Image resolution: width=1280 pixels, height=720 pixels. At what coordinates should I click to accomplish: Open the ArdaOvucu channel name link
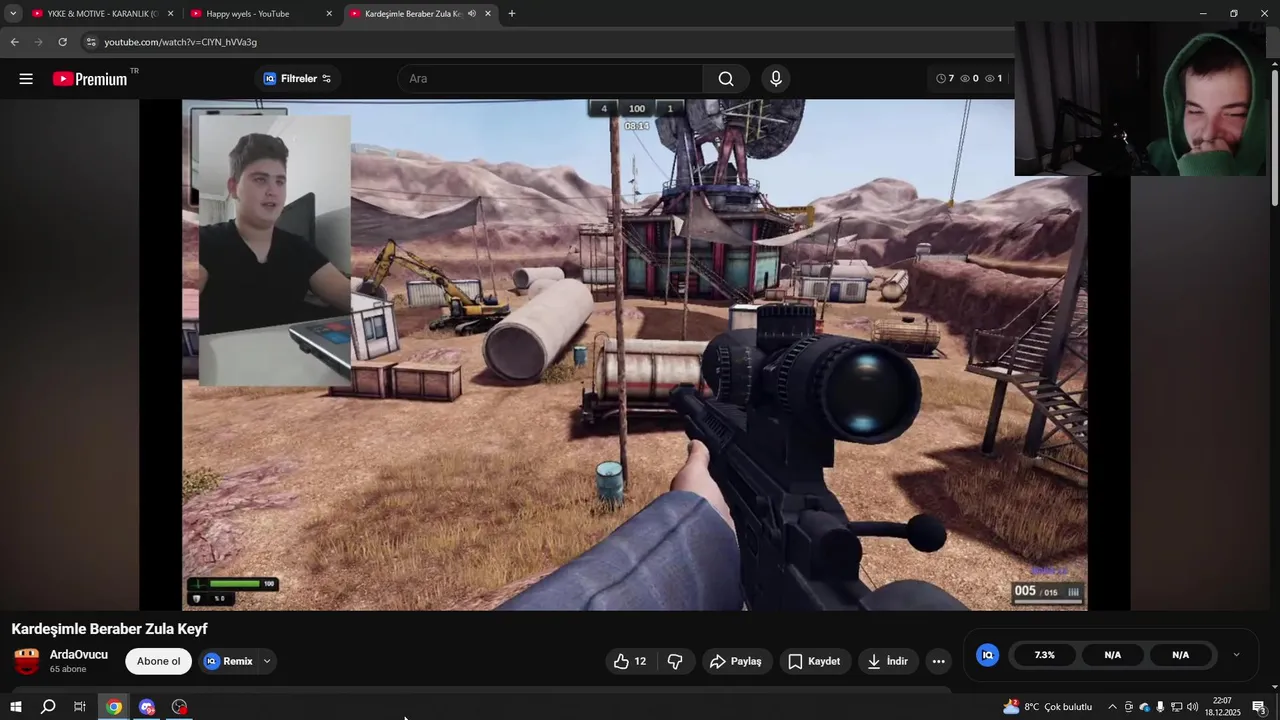pos(79,655)
